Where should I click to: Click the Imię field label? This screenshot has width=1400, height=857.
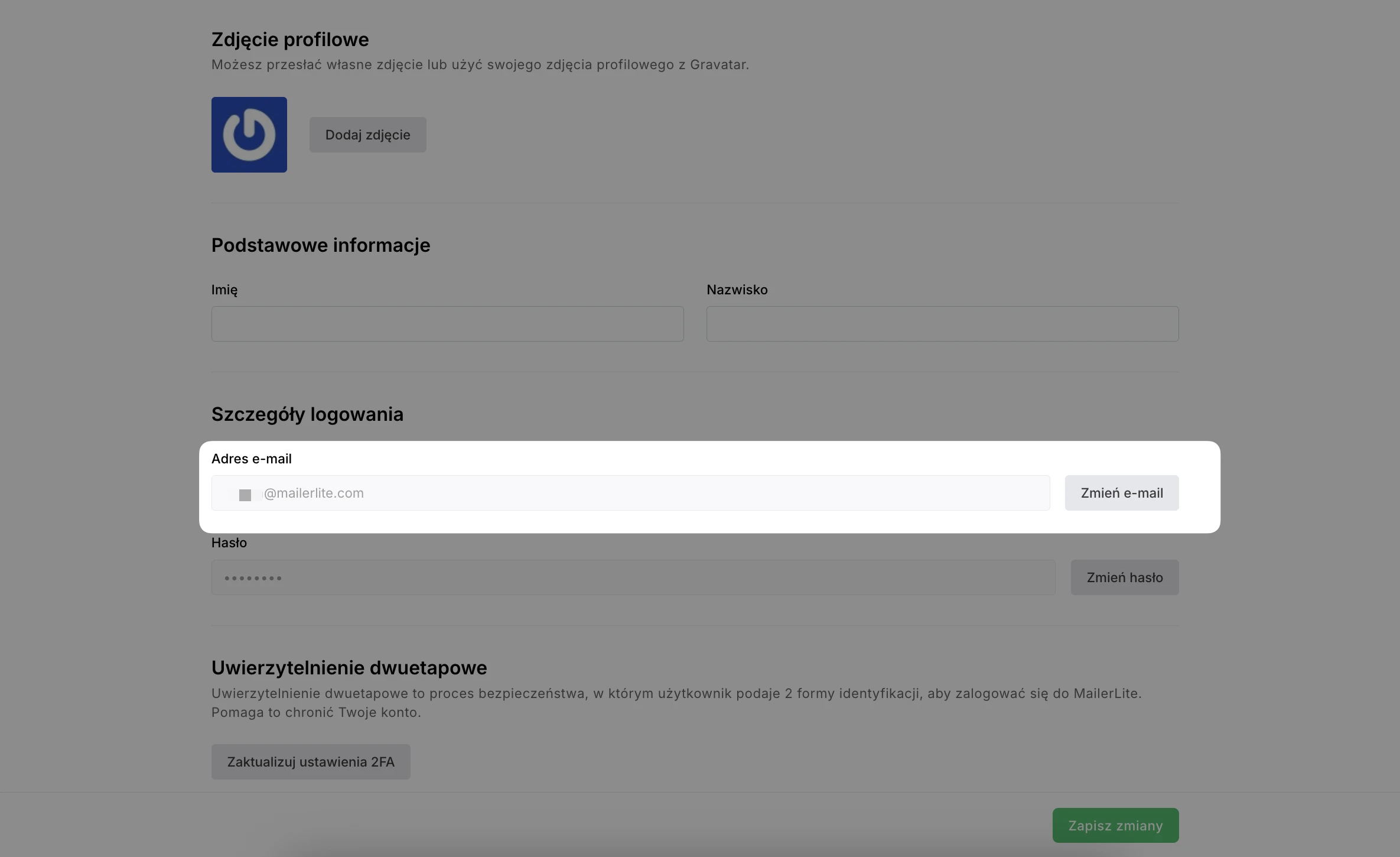224,290
